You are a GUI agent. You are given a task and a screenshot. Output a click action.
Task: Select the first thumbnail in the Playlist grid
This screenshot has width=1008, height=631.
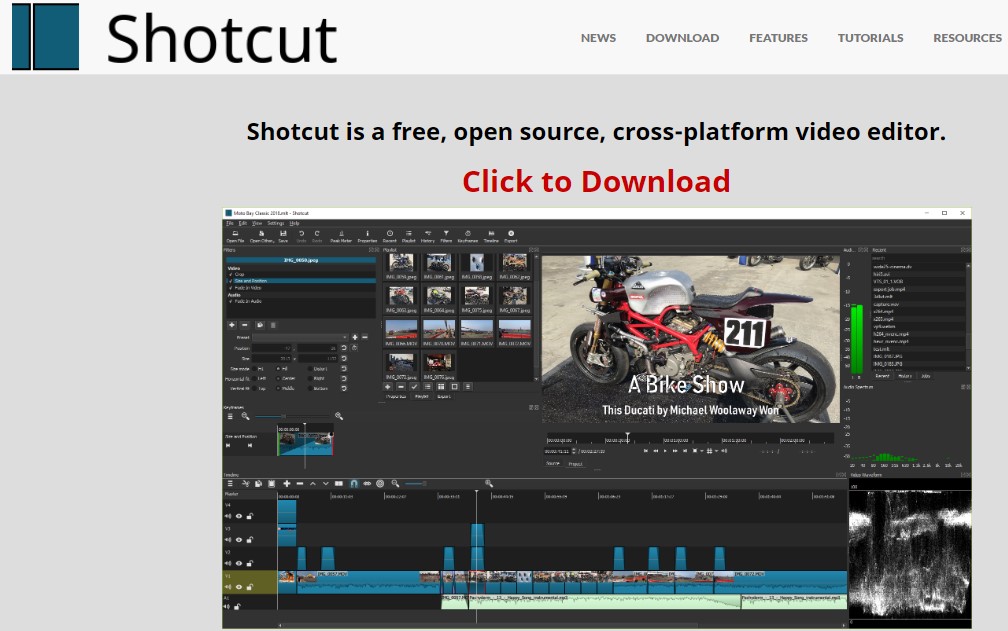click(401, 266)
